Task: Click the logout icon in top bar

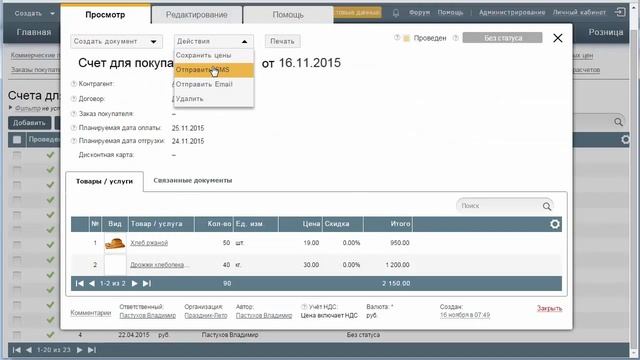Action: pos(620,12)
